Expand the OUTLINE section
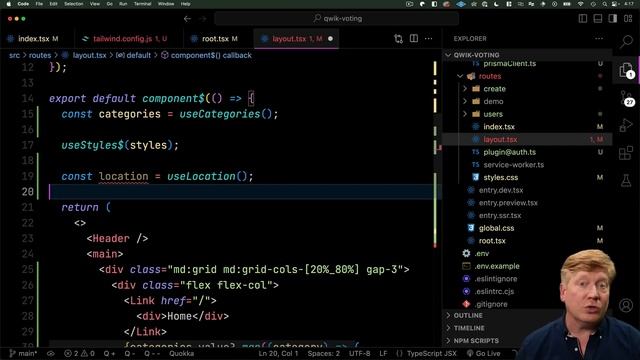 (467, 316)
